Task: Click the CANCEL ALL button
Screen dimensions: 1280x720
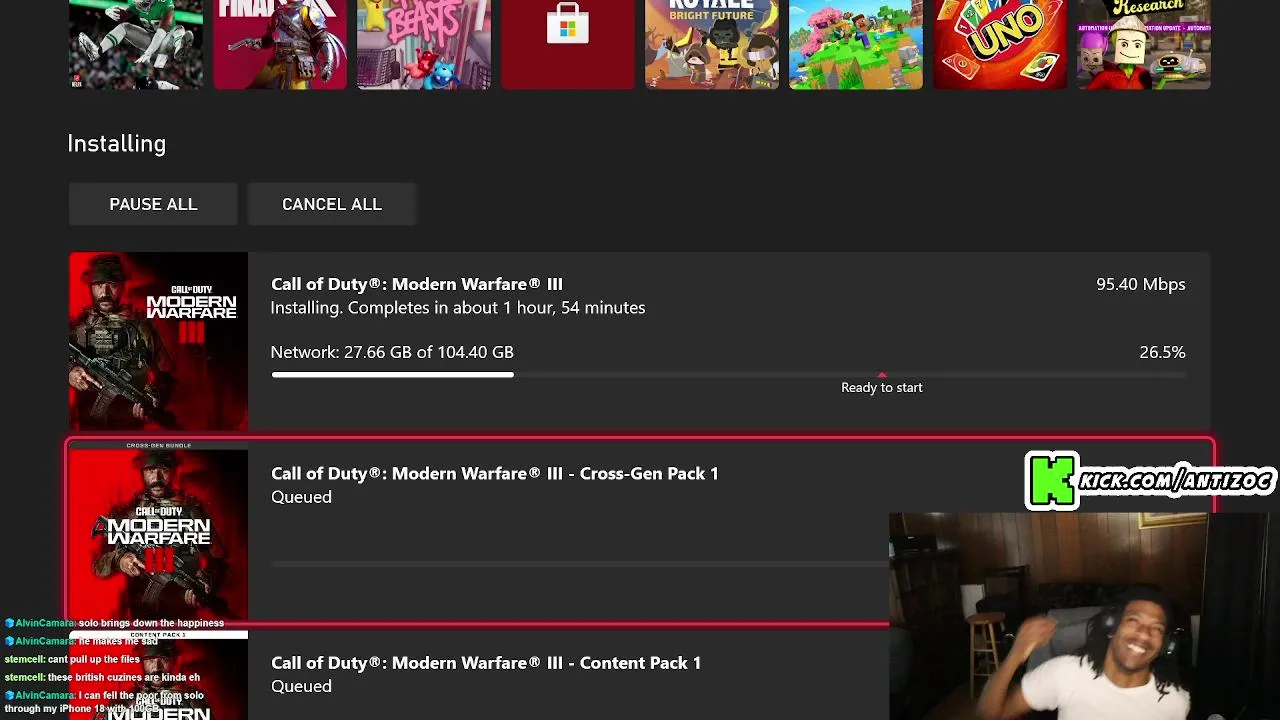Action: (x=332, y=204)
